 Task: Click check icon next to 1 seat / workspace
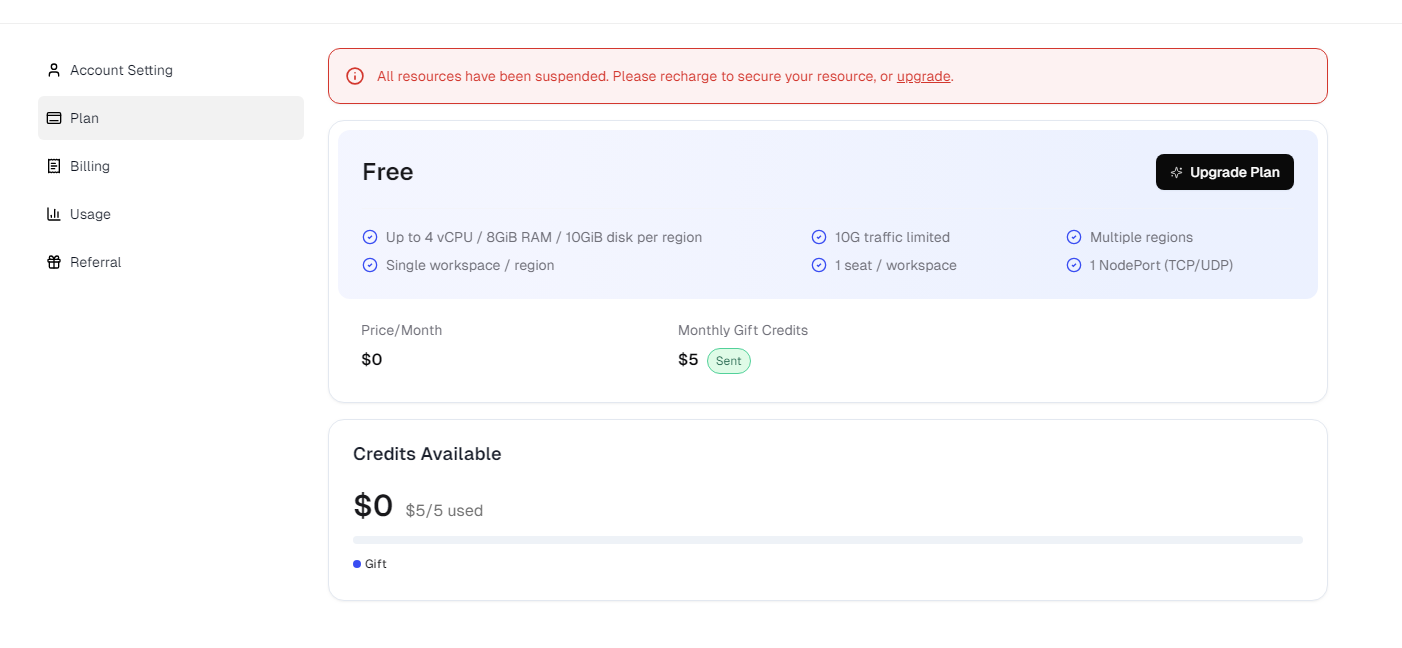pyautogui.click(x=819, y=265)
